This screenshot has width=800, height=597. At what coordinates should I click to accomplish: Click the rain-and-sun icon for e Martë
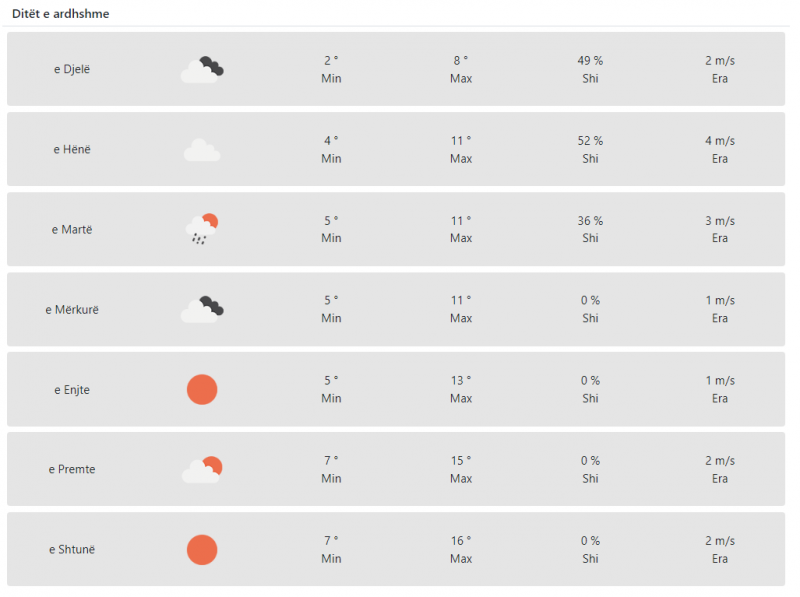tap(202, 229)
